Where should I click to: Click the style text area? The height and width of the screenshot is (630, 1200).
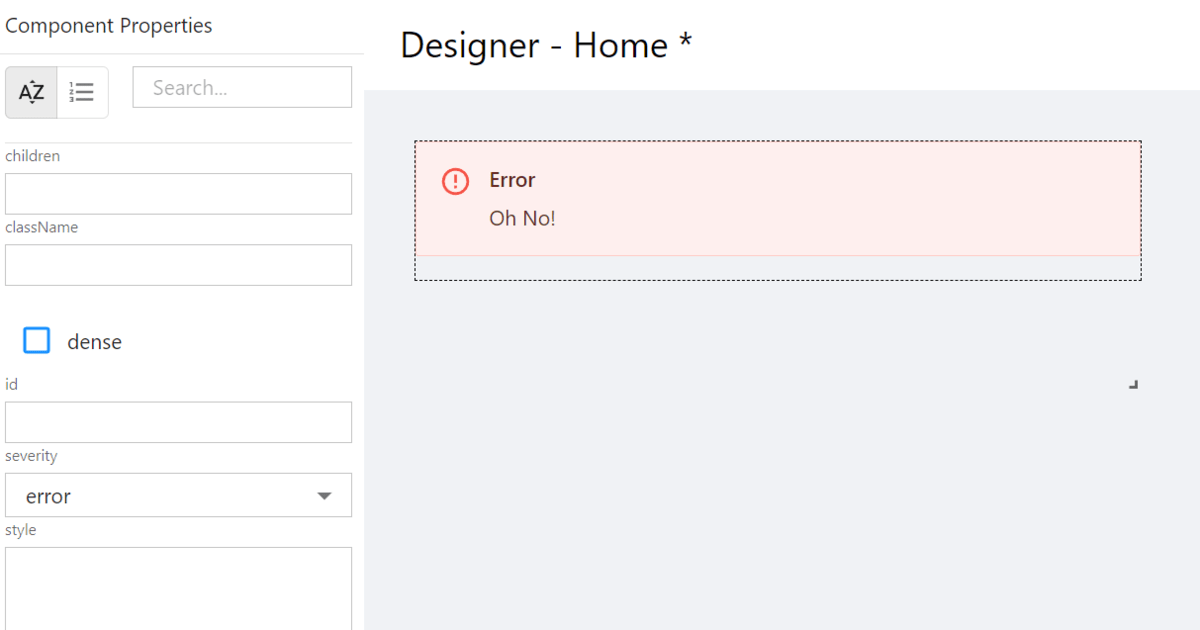click(x=178, y=588)
